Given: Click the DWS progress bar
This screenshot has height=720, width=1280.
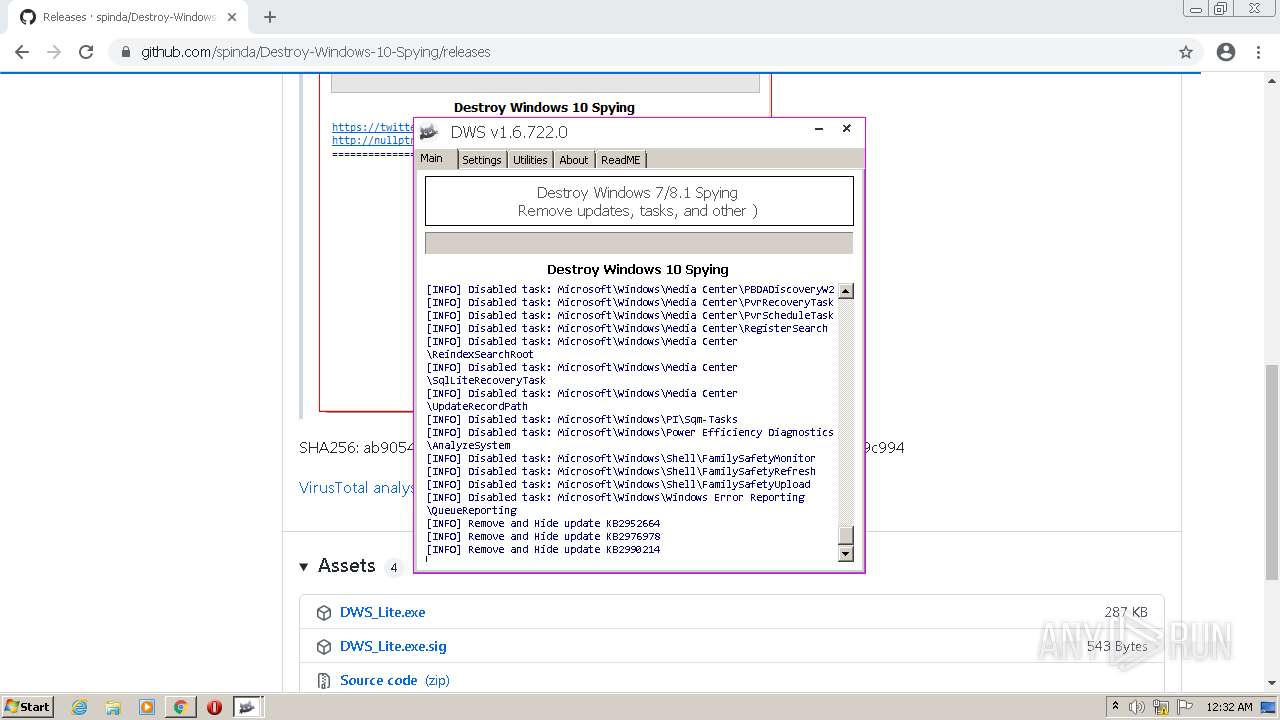Looking at the screenshot, I should [x=639, y=243].
